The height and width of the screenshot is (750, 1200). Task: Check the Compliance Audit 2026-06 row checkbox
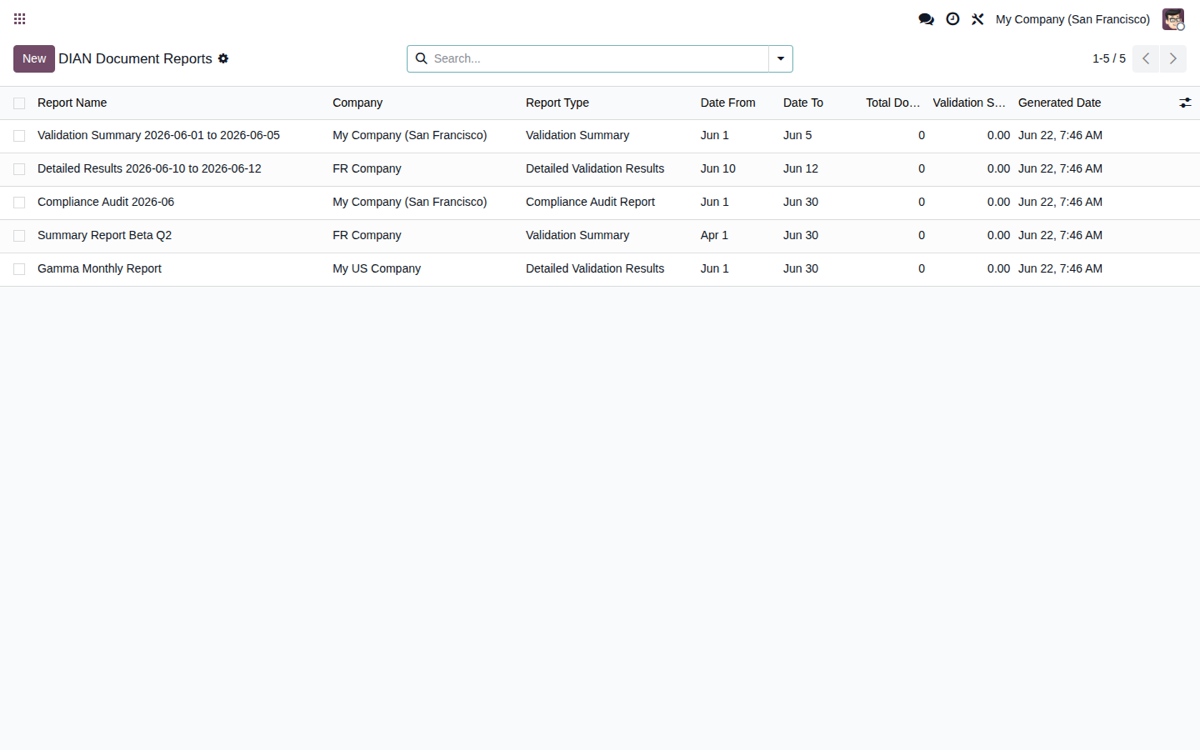tap(19, 202)
